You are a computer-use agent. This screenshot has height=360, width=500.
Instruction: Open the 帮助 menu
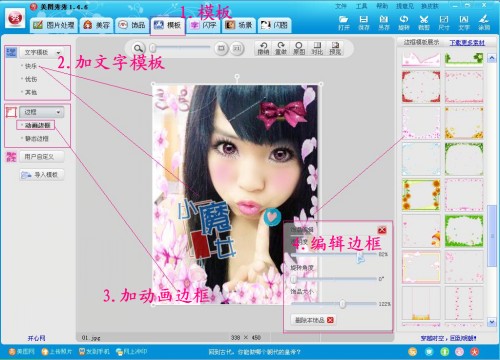(x=382, y=6)
